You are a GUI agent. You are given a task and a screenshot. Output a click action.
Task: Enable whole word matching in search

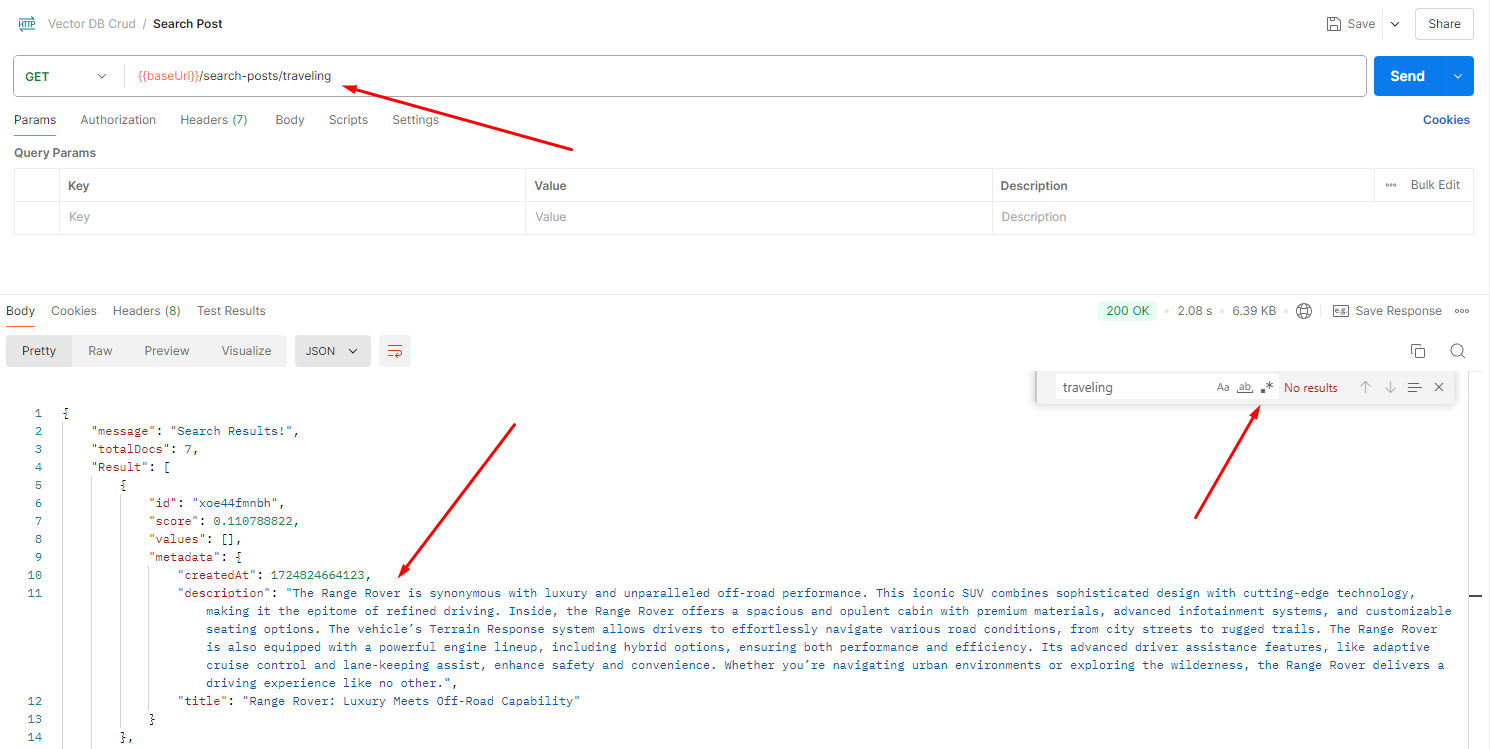tap(1244, 387)
